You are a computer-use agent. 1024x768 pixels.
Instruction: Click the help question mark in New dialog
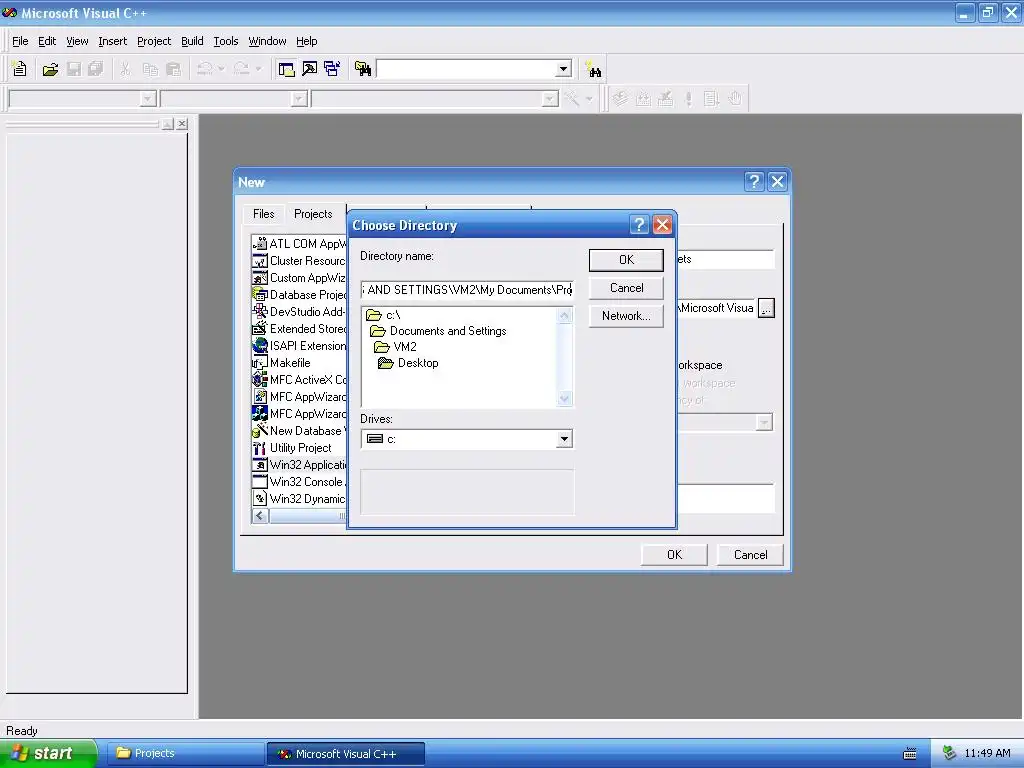754,182
